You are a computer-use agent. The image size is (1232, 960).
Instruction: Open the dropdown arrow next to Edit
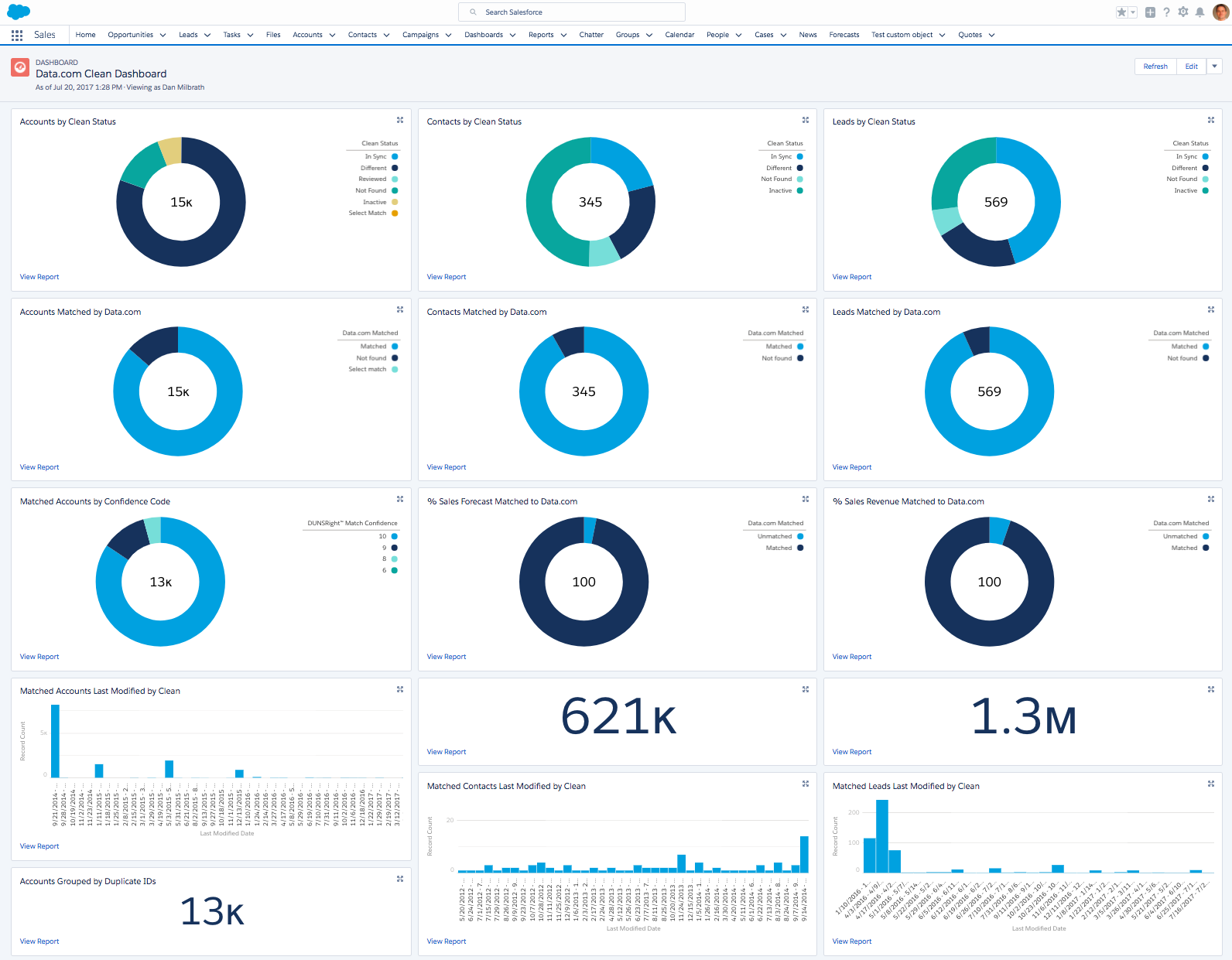click(x=1215, y=67)
